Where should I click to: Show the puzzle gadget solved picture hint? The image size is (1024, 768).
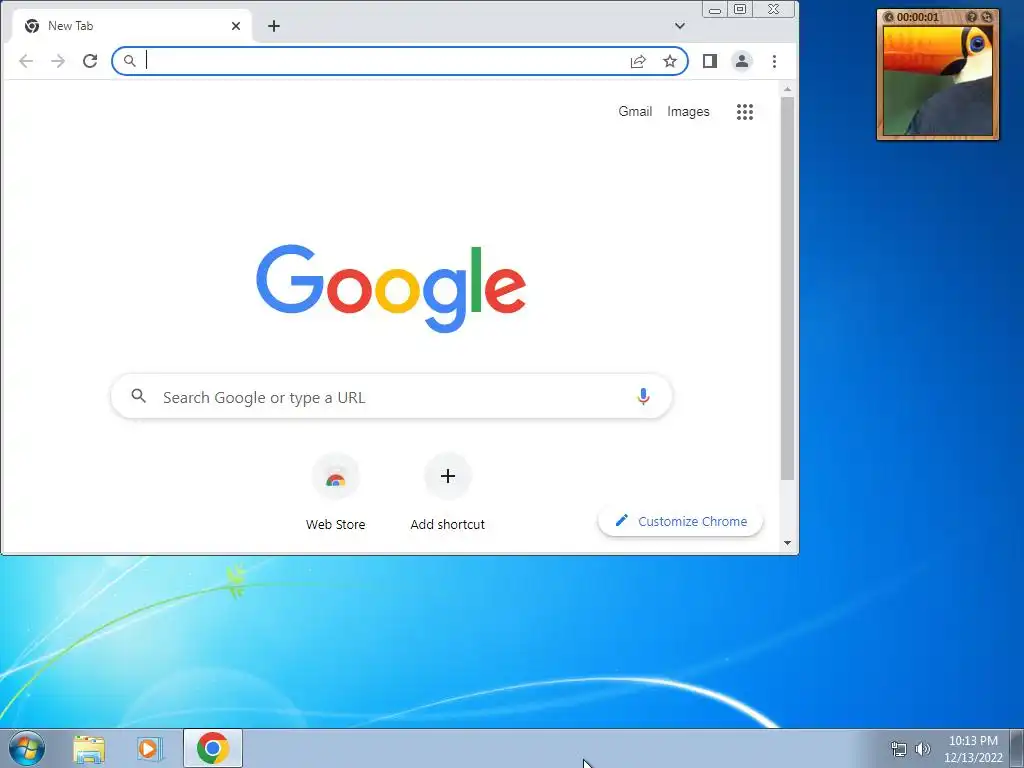972,17
